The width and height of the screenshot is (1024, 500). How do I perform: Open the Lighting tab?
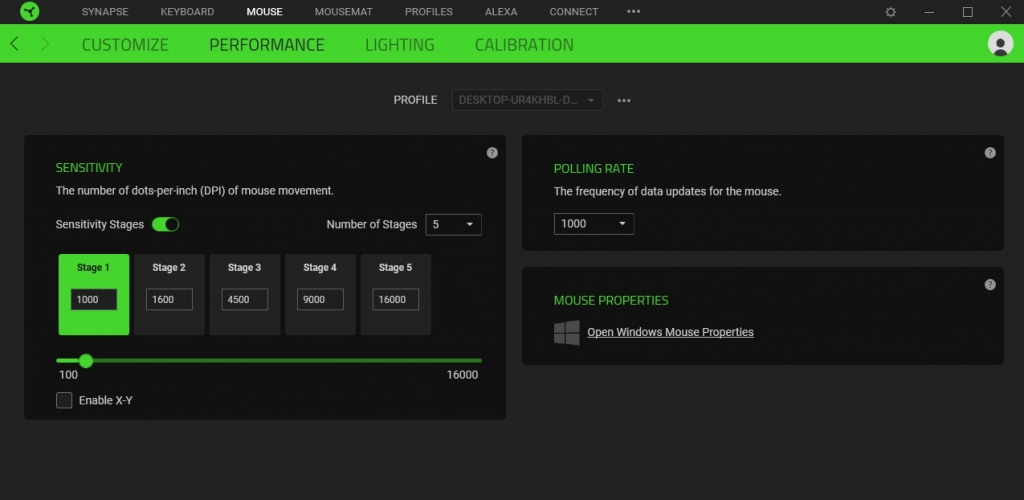tap(399, 45)
